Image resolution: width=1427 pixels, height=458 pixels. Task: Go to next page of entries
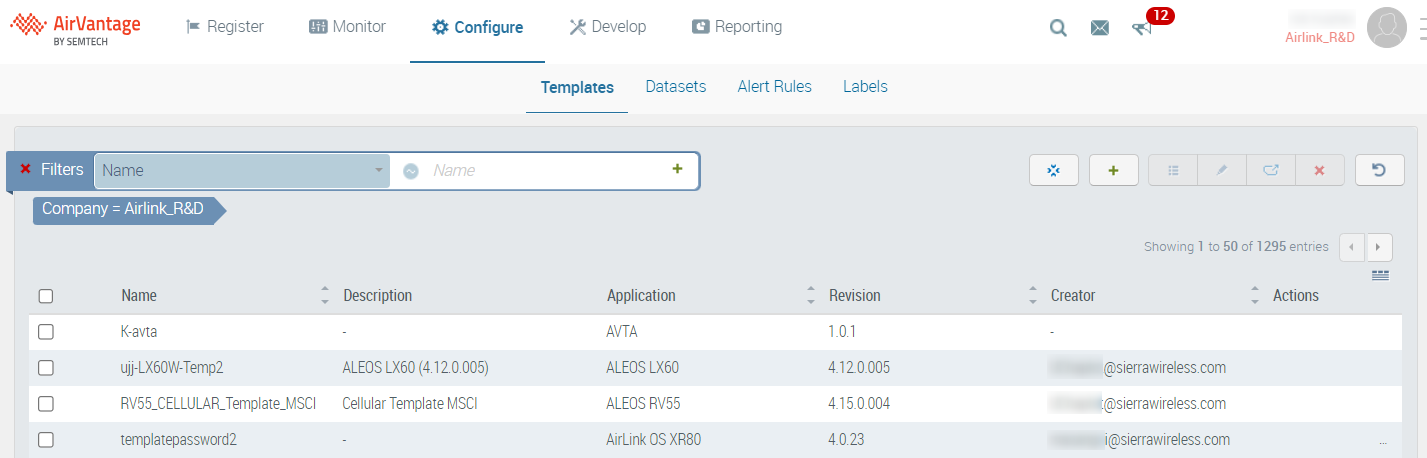coord(1380,247)
